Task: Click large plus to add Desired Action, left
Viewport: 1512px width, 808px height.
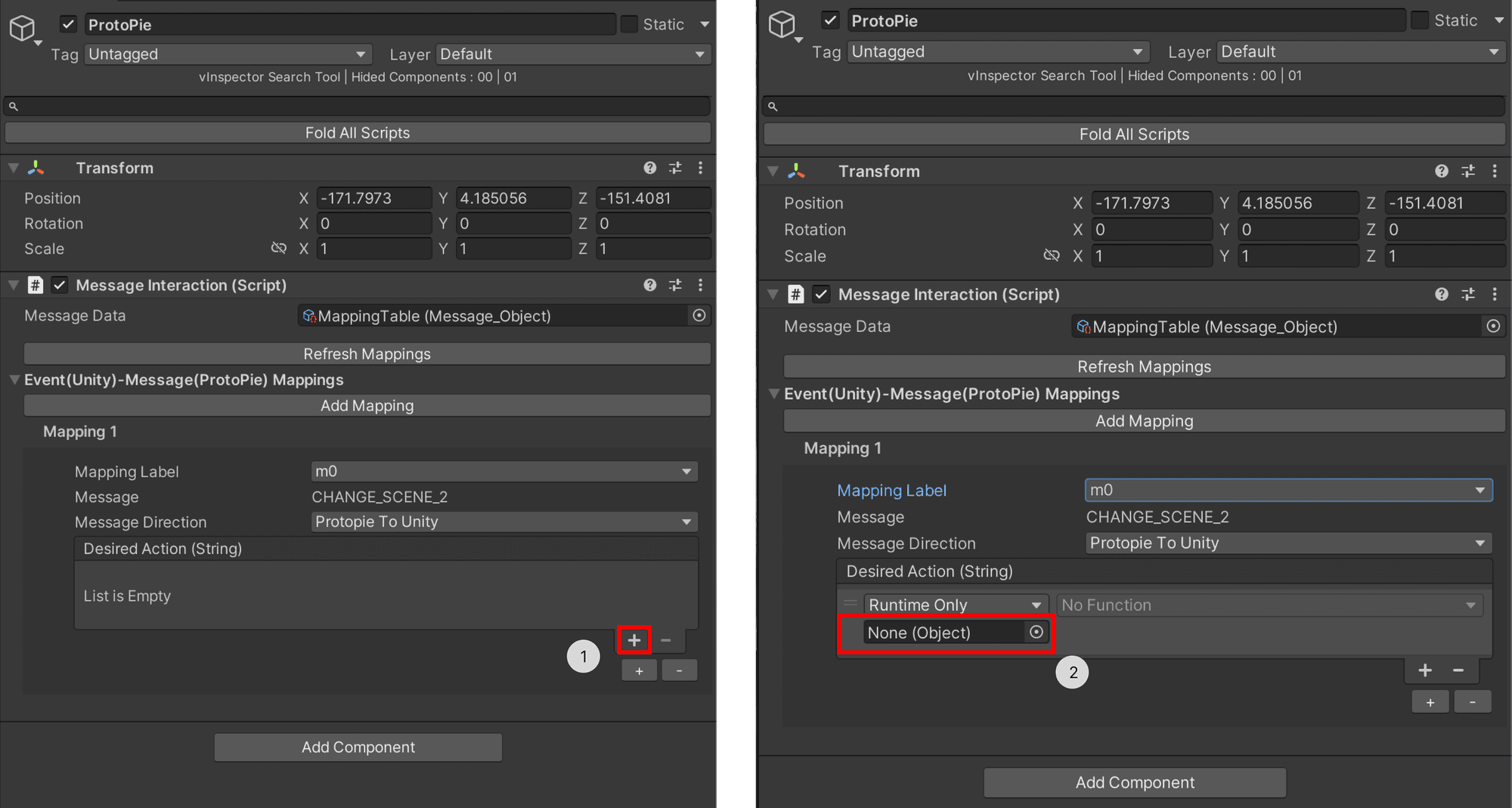Action: point(634,640)
